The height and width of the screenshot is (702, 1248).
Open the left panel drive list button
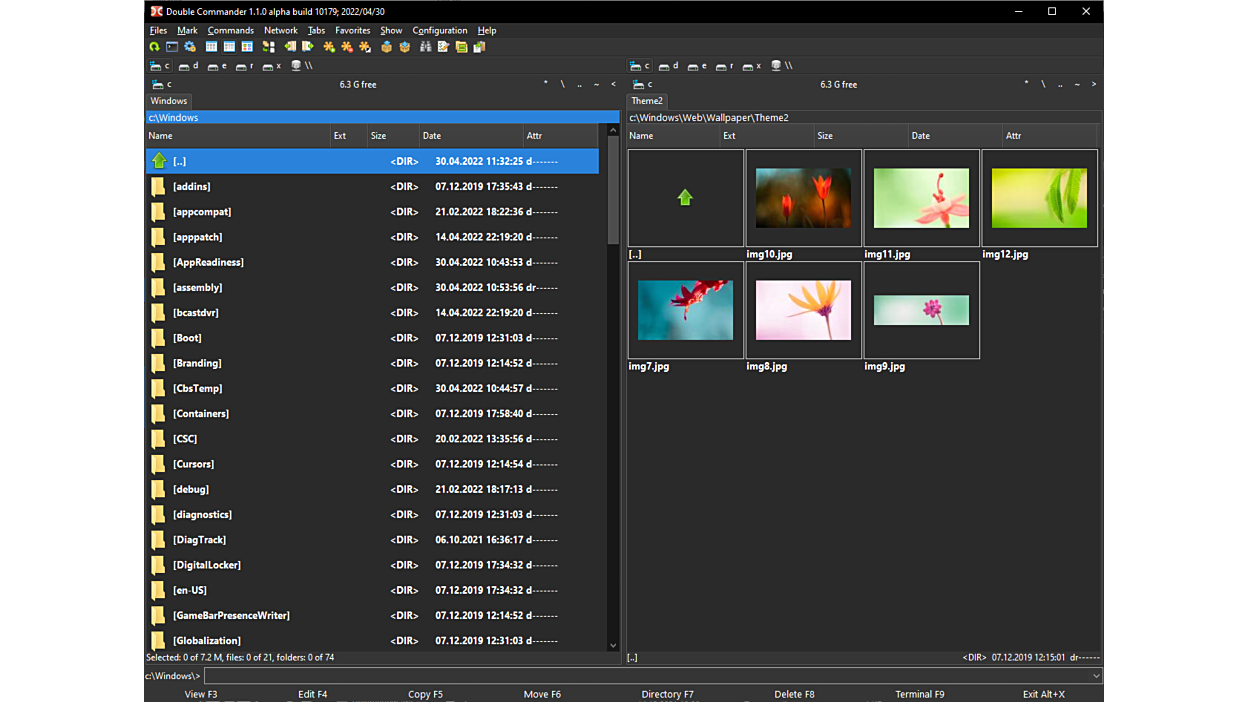click(161, 85)
